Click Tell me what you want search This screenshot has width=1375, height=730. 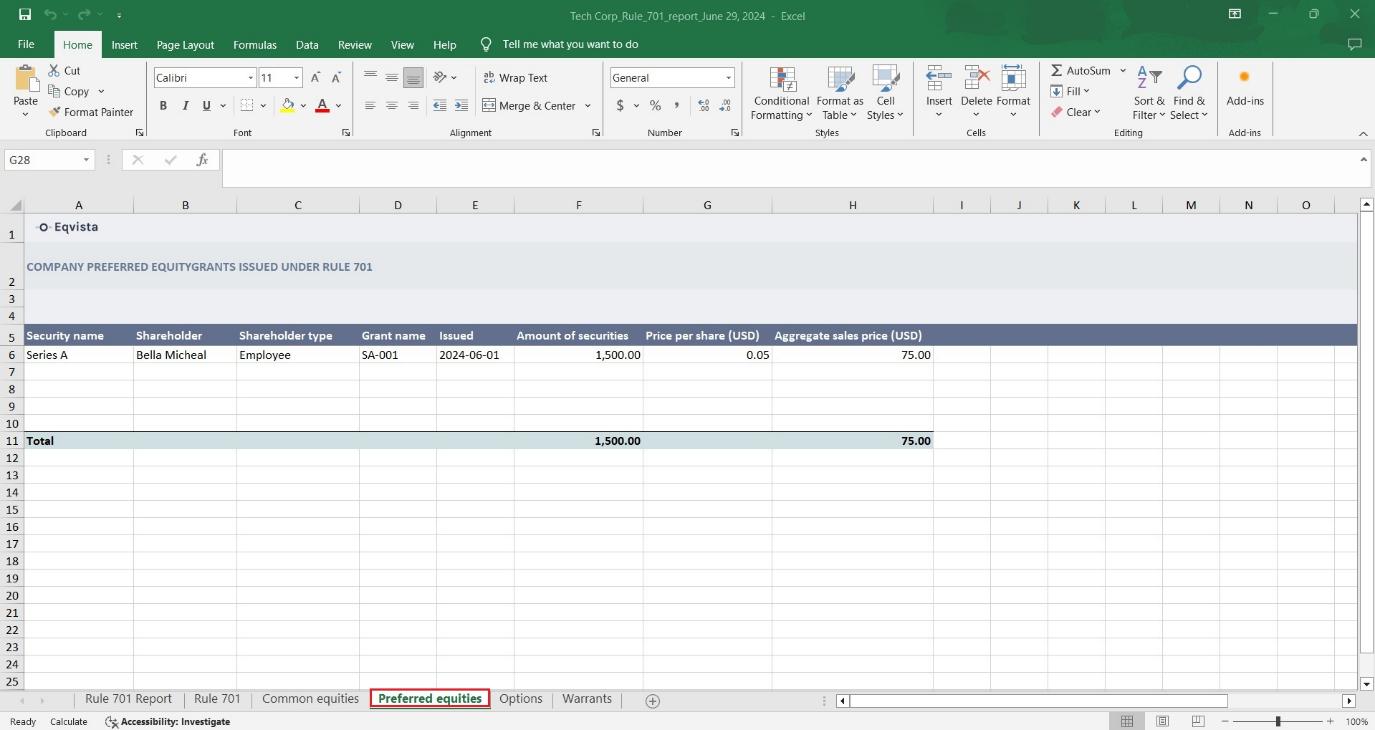[570, 44]
